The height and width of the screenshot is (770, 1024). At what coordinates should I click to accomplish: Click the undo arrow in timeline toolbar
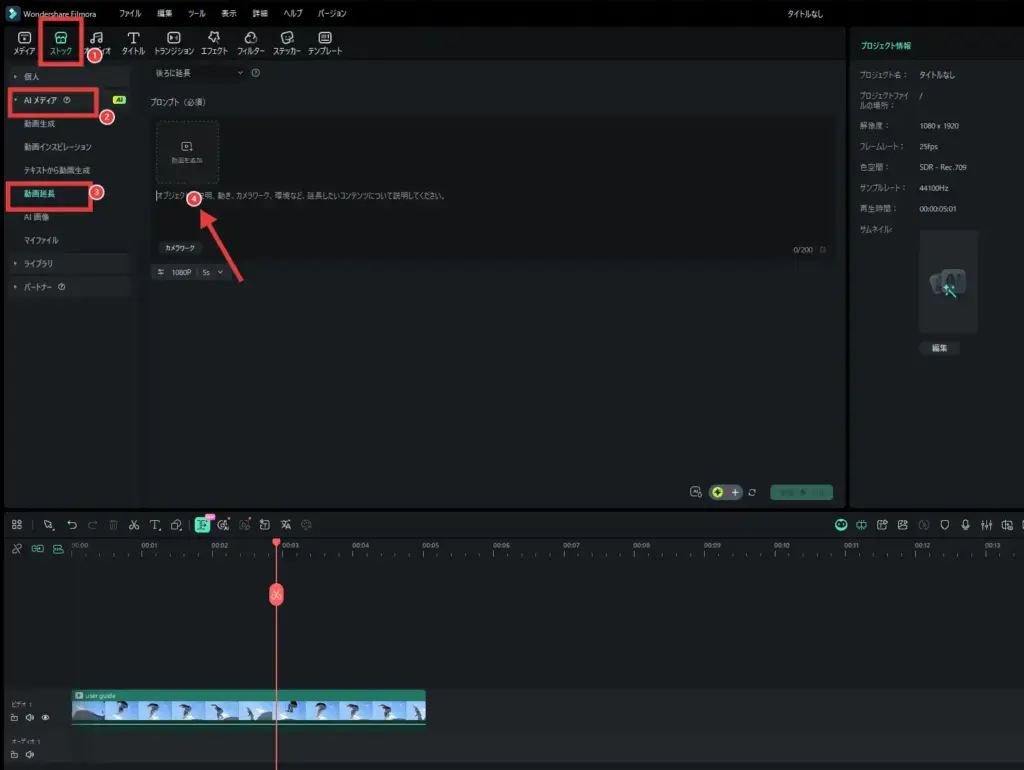click(x=72, y=525)
